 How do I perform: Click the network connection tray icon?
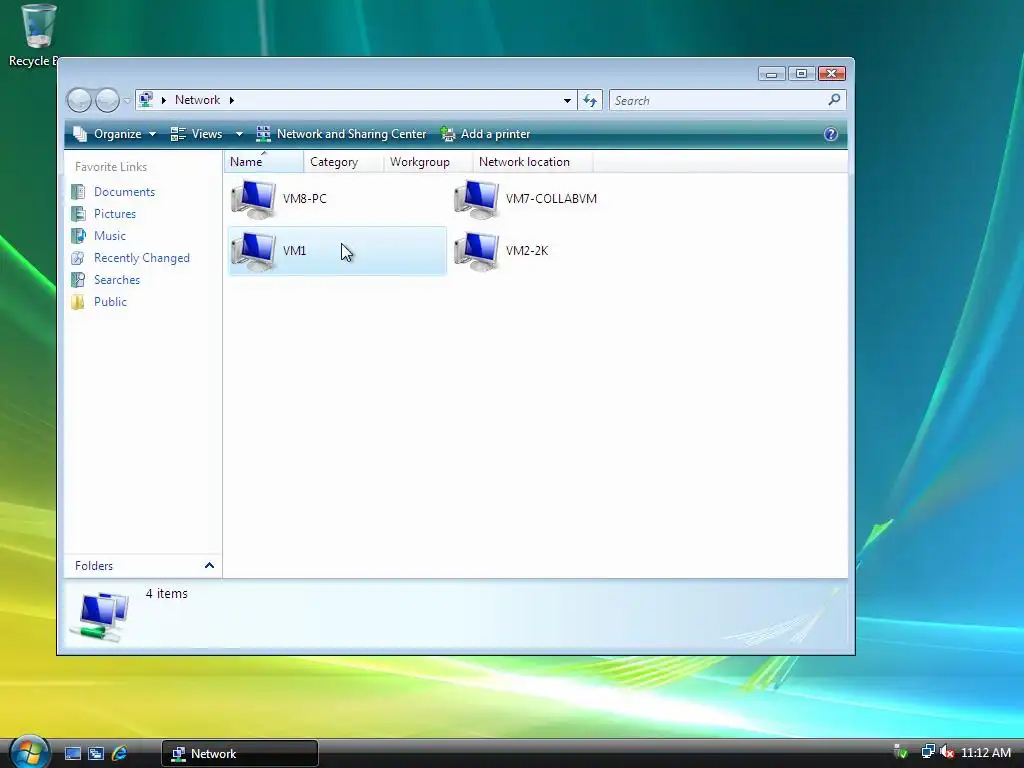tap(927, 752)
